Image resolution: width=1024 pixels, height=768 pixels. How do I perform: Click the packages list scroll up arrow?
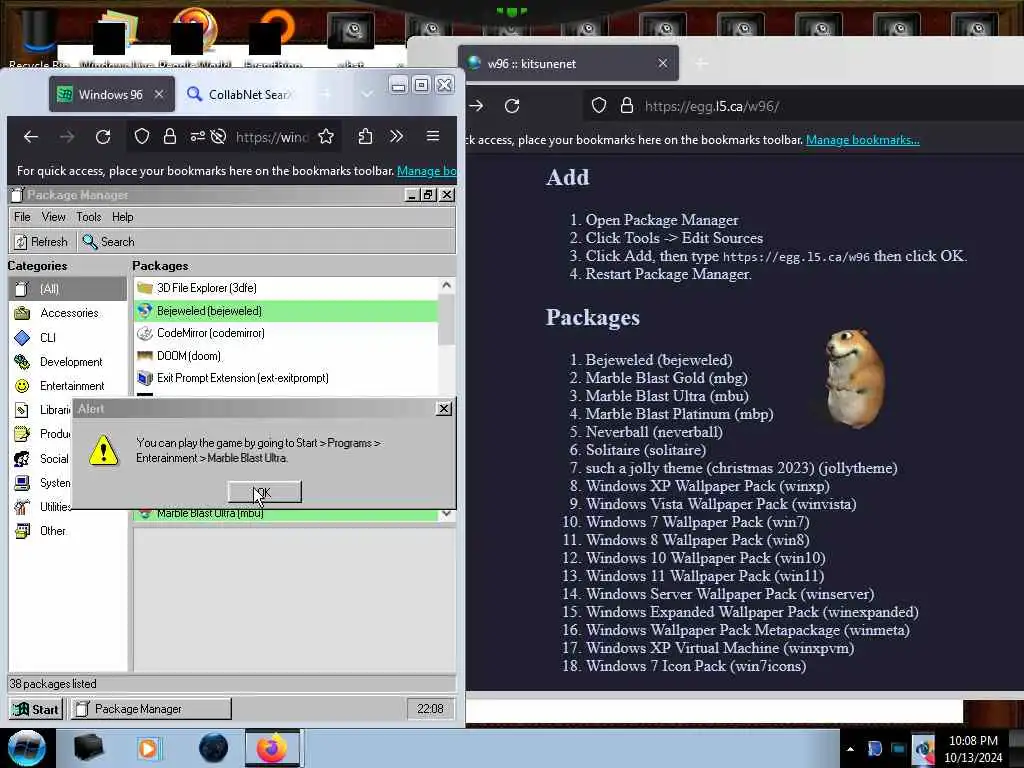point(446,285)
